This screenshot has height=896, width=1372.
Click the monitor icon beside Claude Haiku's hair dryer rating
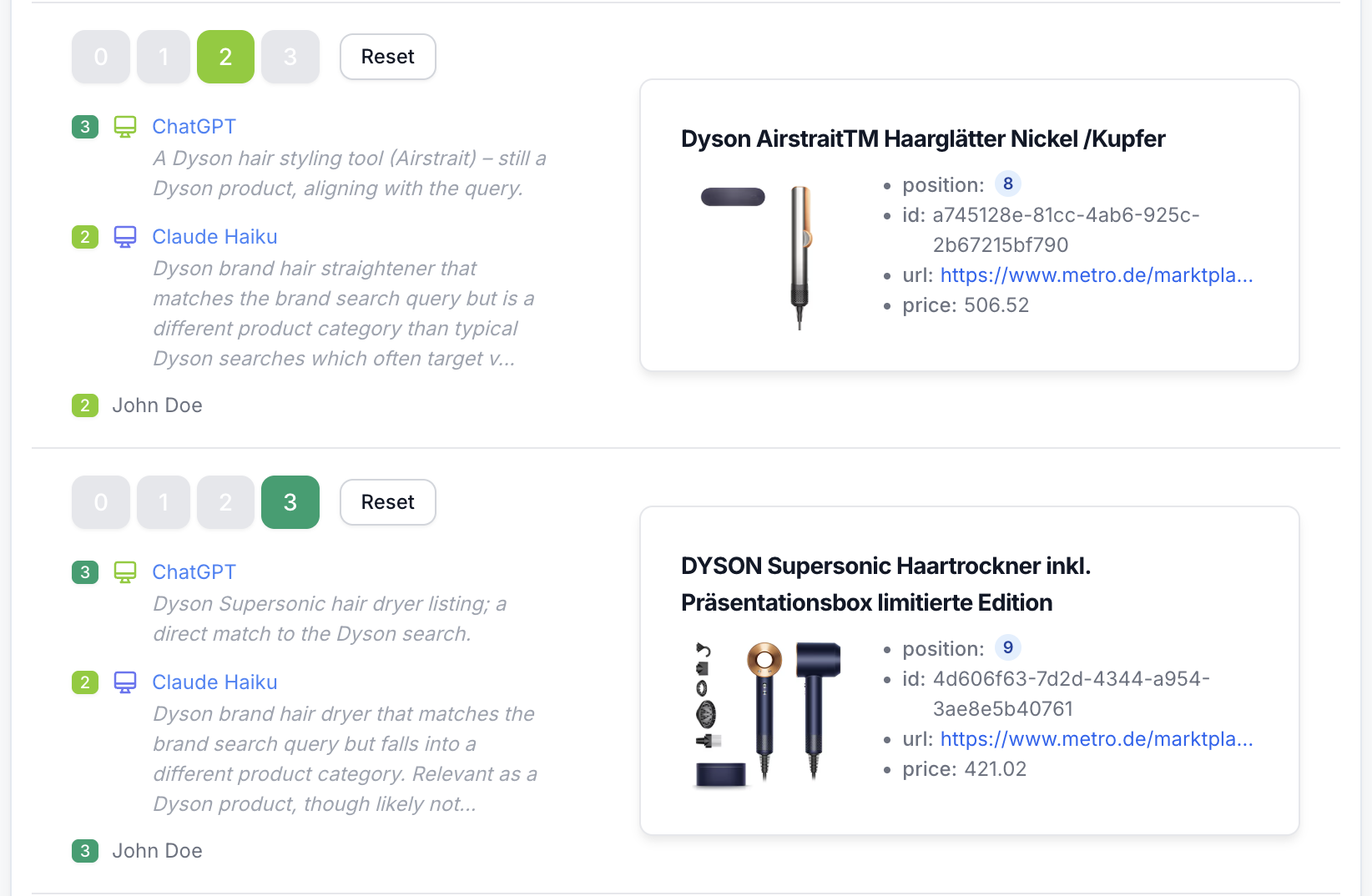point(125,682)
